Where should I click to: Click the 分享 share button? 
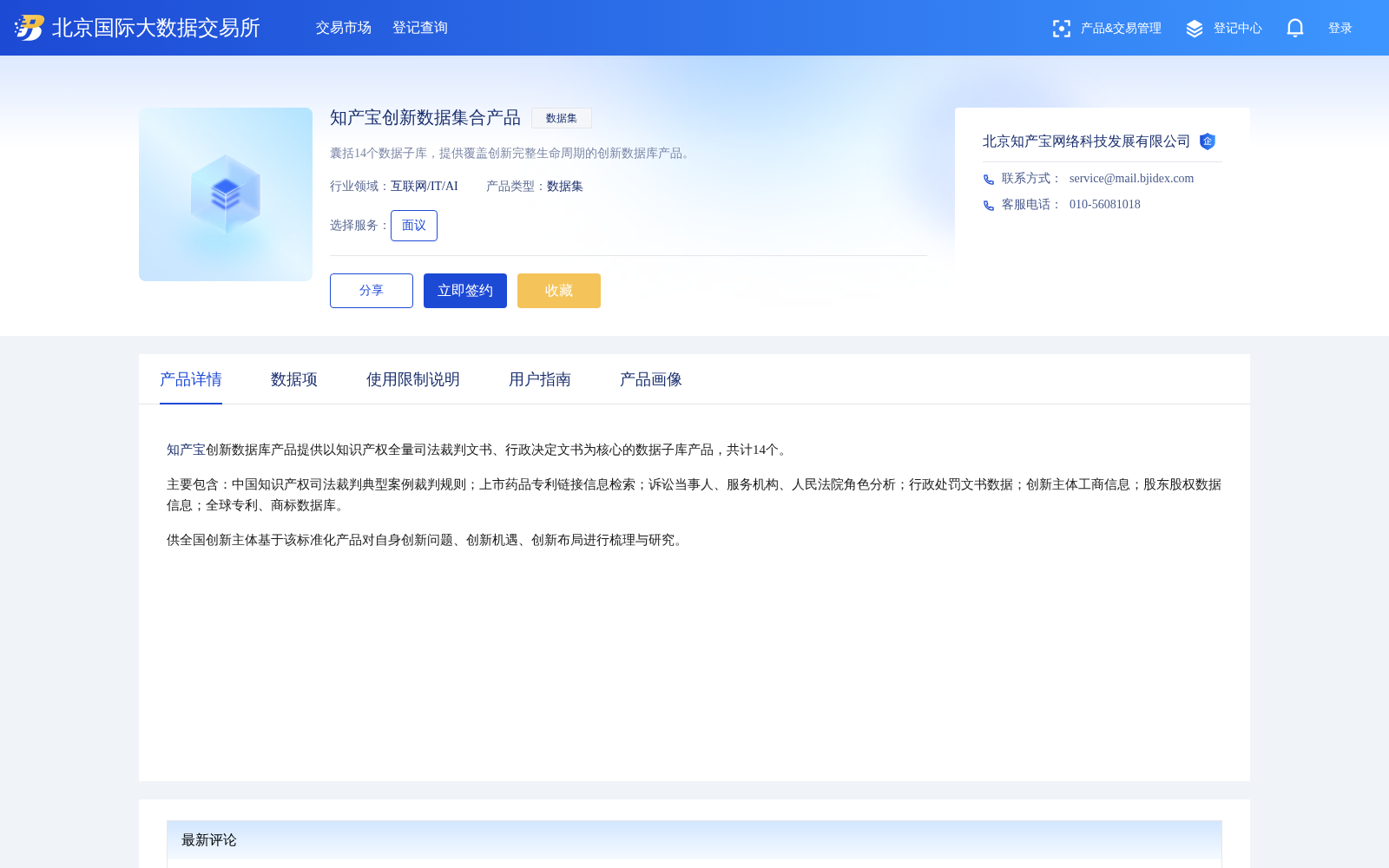372,291
